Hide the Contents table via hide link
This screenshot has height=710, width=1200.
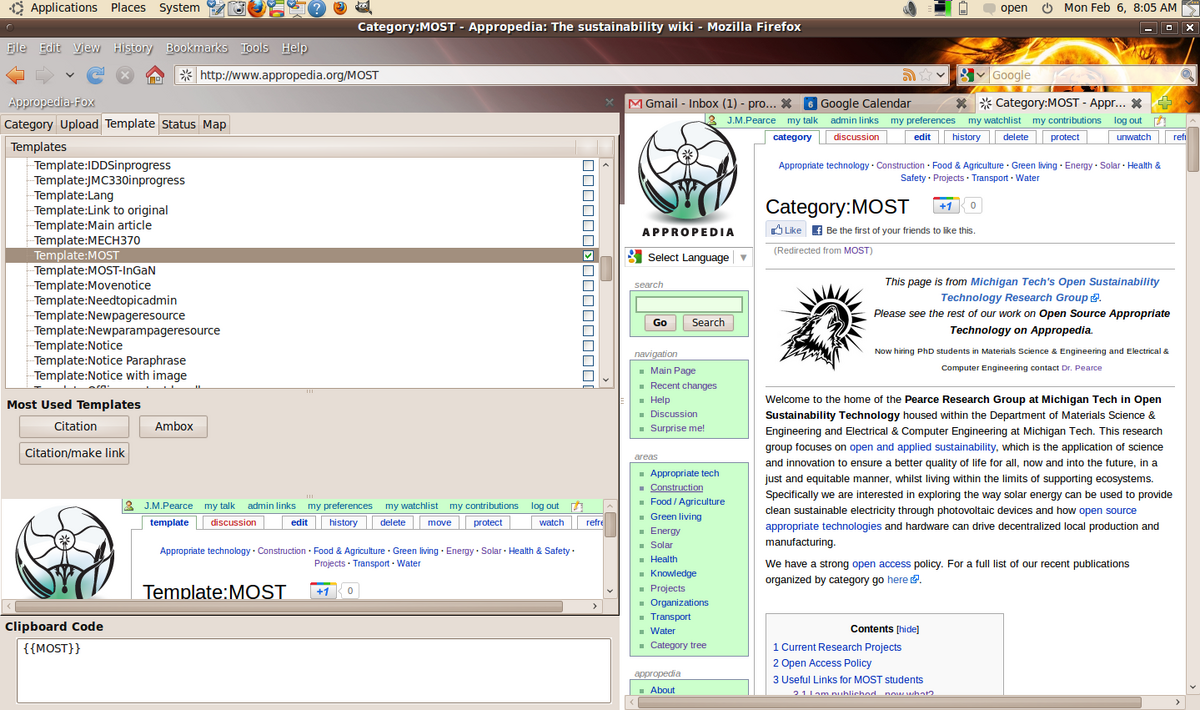pos(907,629)
